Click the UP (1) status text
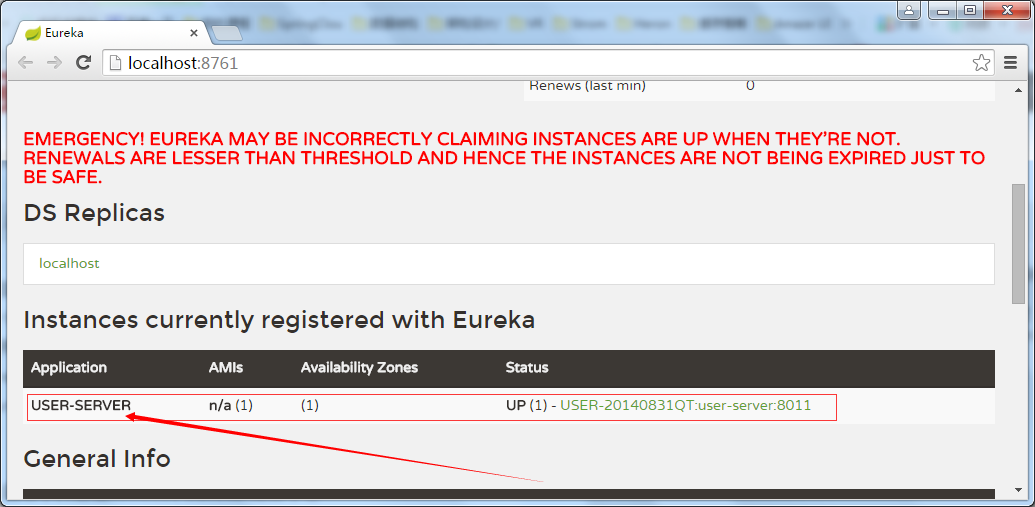 point(526,405)
